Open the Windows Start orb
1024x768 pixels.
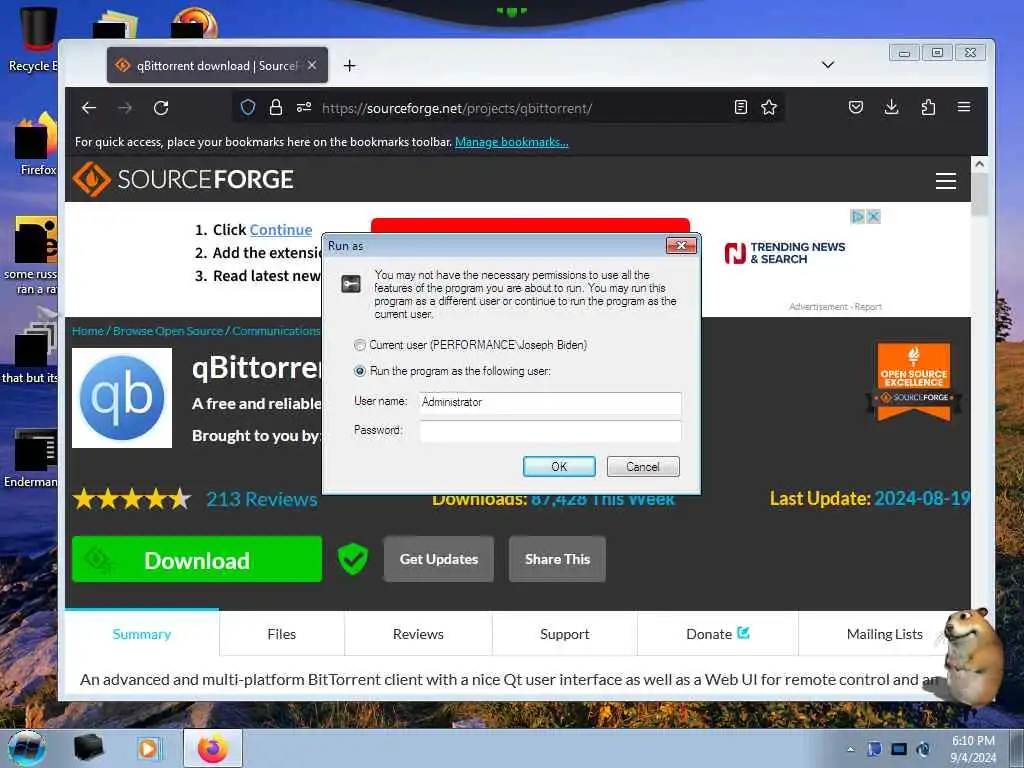coord(27,748)
